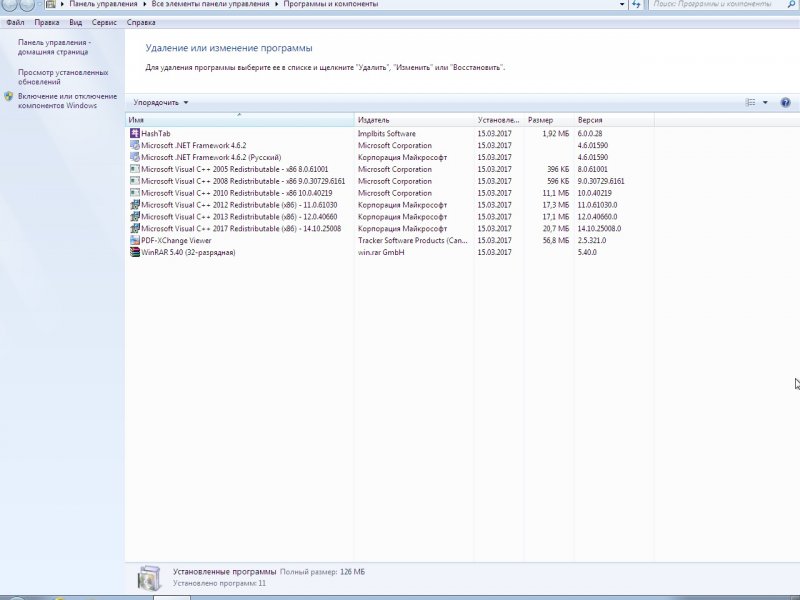Select HashTab row name text
This screenshot has height=600, width=800.
tap(156, 134)
